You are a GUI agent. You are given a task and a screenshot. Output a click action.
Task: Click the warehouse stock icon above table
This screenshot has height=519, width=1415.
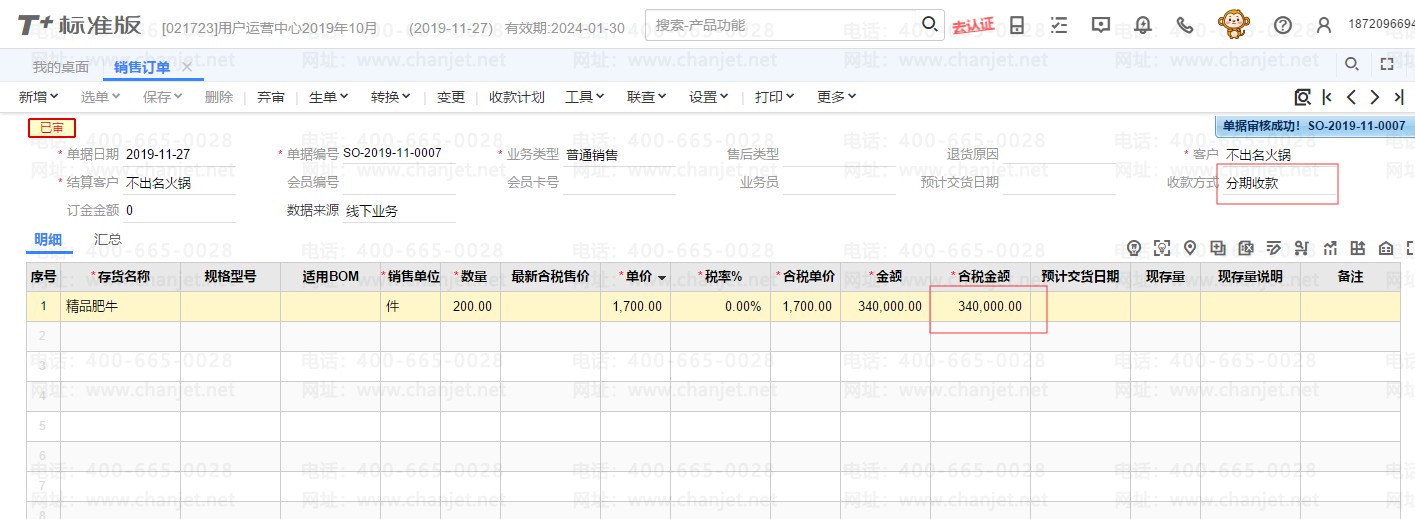[1386, 248]
